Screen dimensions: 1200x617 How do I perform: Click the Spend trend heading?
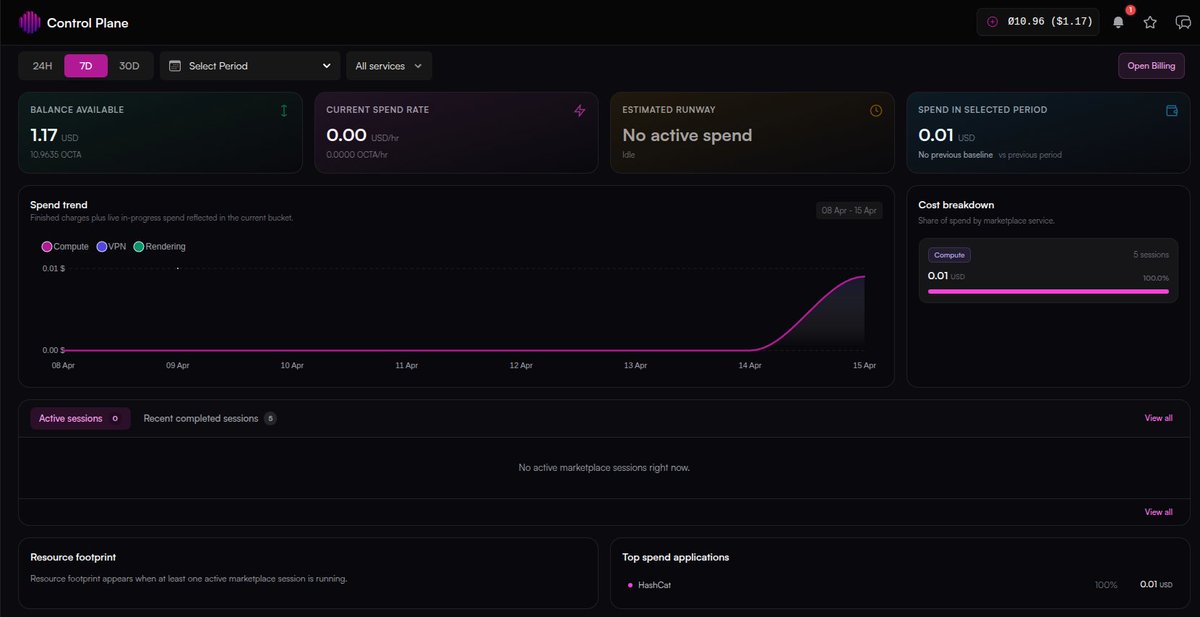pos(59,205)
